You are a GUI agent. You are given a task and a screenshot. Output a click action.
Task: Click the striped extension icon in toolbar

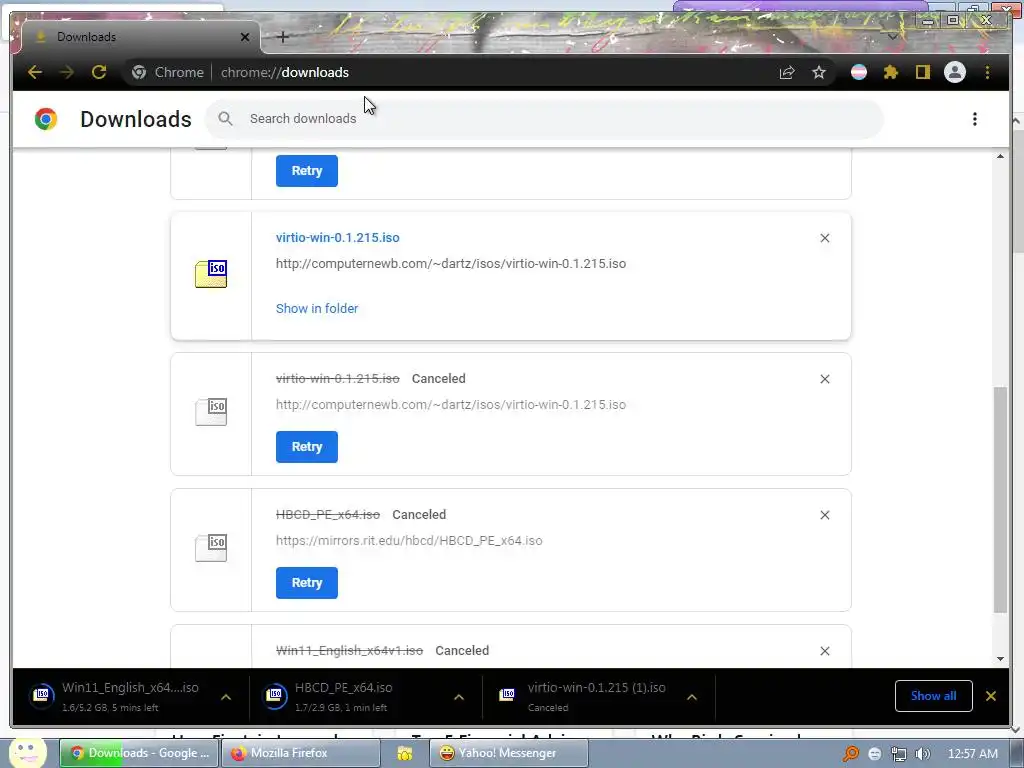[859, 72]
